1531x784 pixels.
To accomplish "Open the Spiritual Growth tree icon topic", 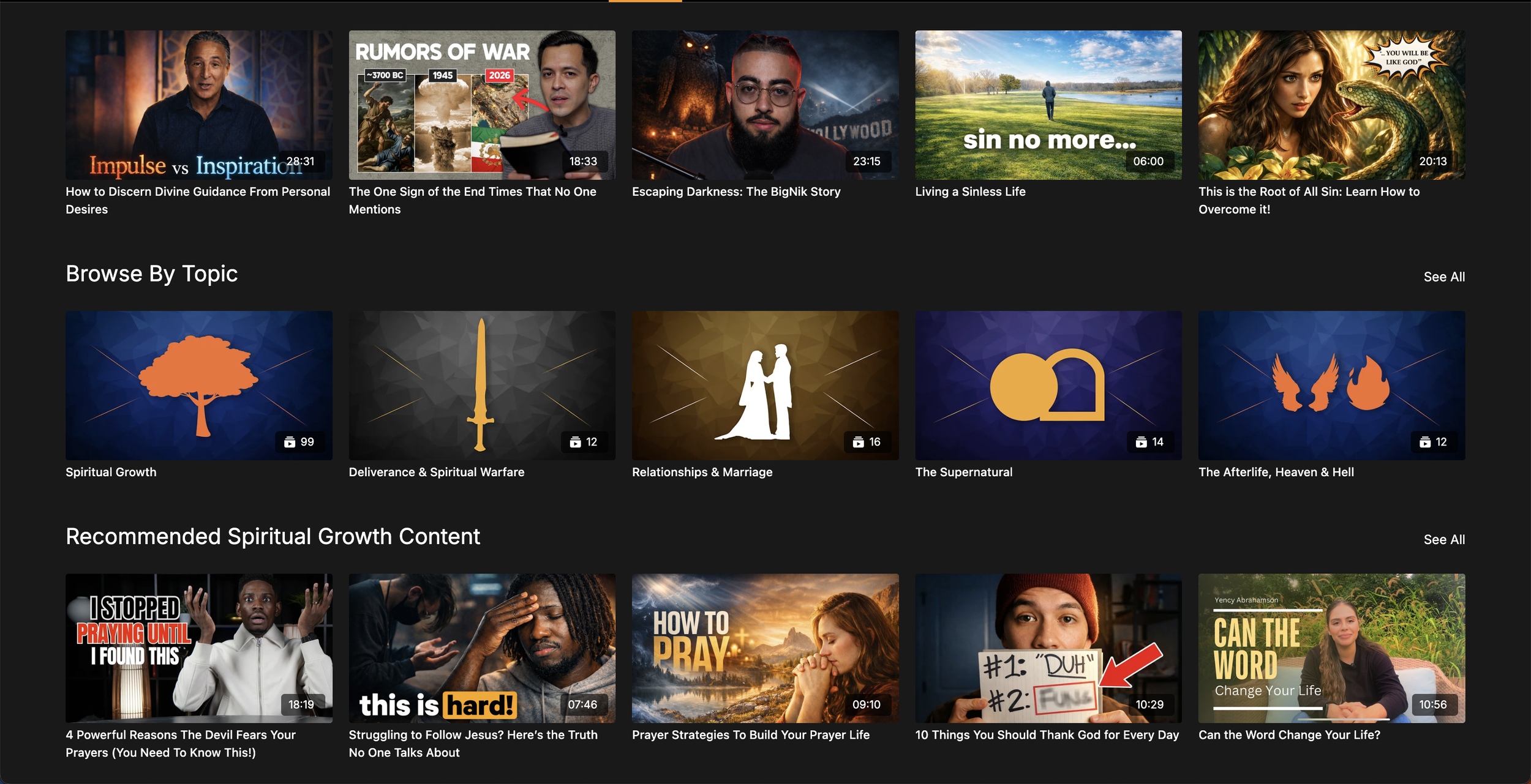I will pyautogui.click(x=199, y=385).
